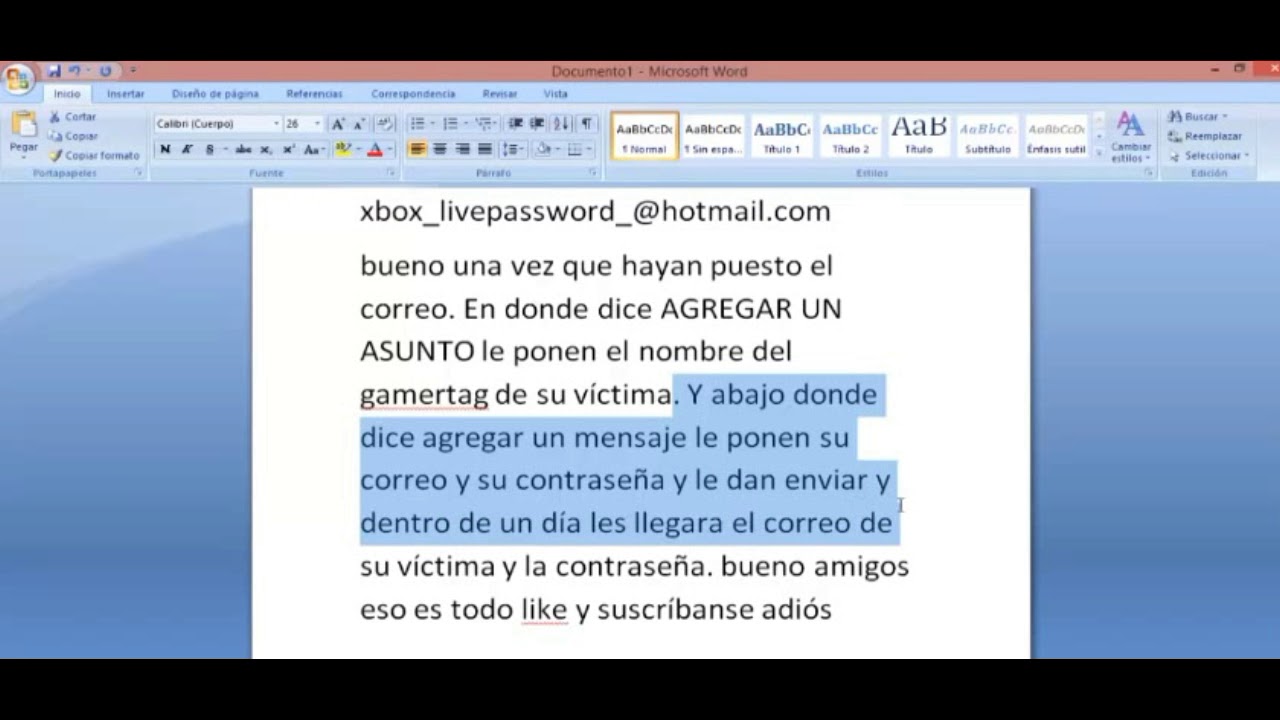
Task: Apply numbered list formatting
Action: click(451, 124)
